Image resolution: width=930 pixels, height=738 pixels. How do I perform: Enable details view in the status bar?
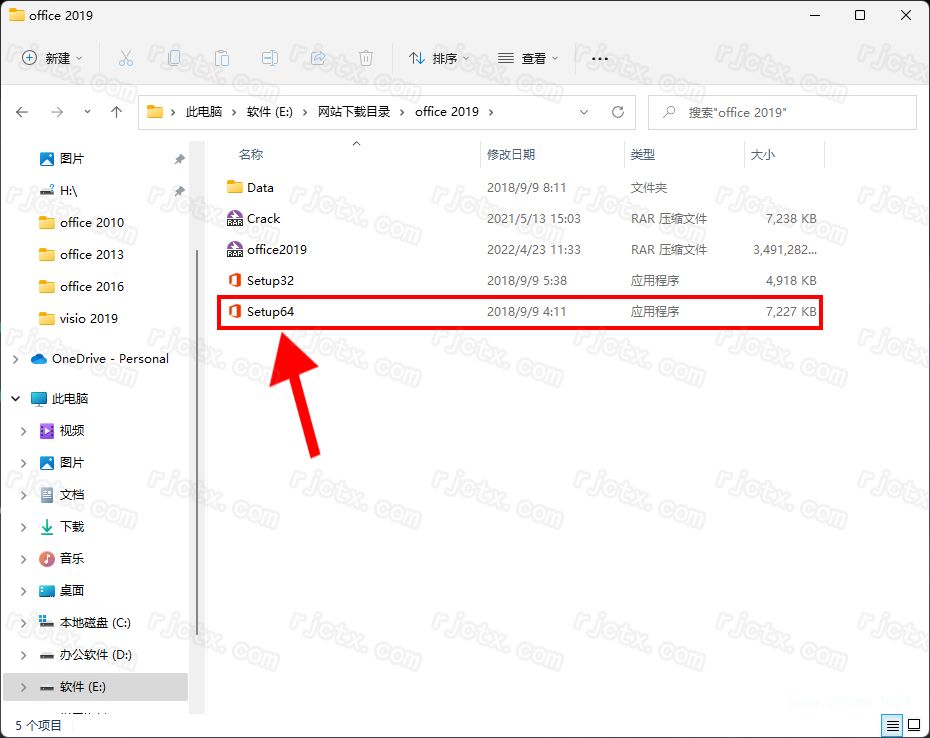(x=893, y=725)
